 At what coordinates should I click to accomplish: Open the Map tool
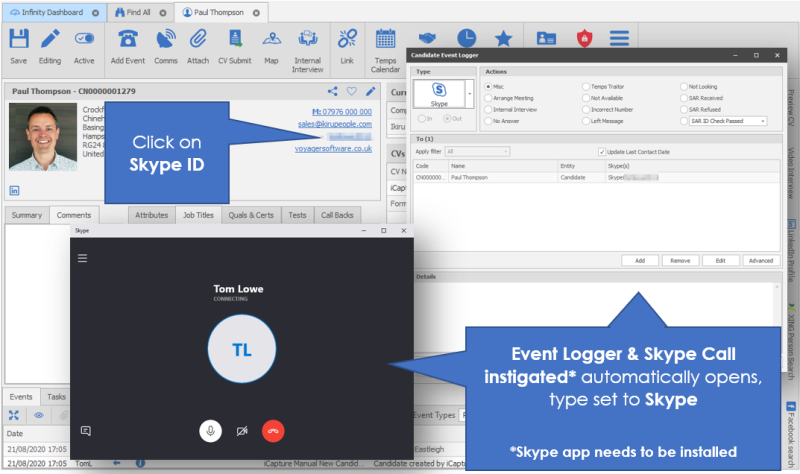pos(271,40)
